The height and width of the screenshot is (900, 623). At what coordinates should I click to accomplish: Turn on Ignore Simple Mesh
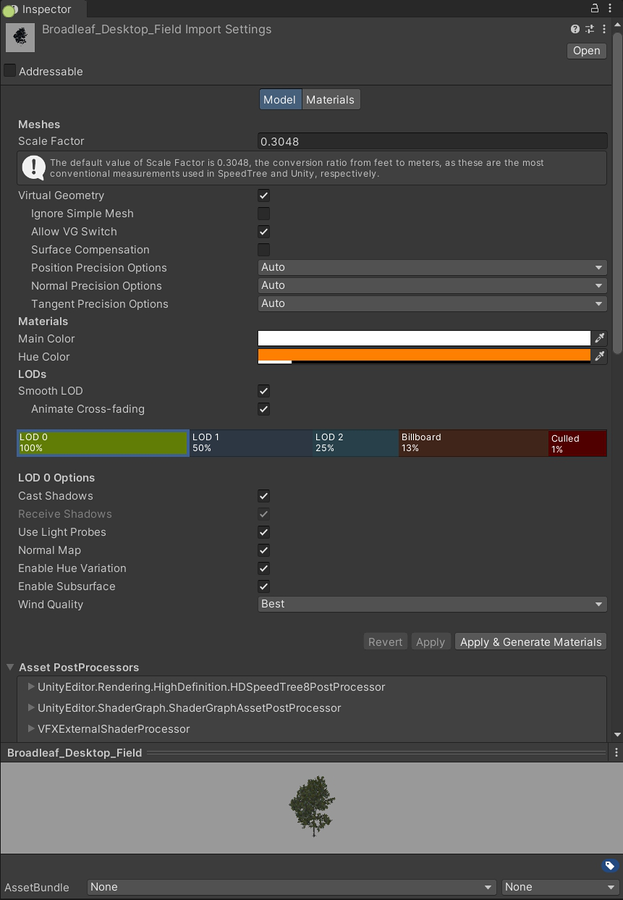click(x=264, y=214)
